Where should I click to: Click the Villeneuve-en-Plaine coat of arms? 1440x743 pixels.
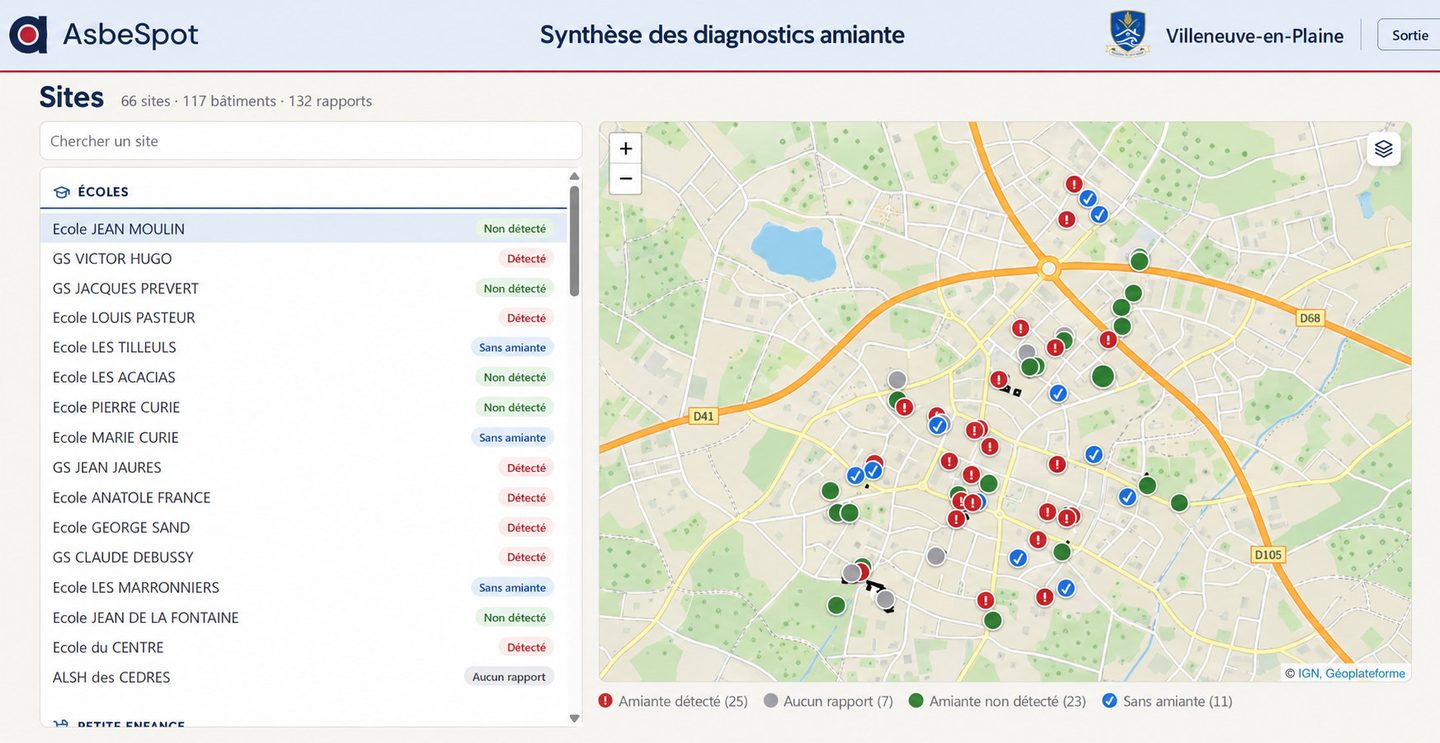pyautogui.click(x=1127, y=34)
